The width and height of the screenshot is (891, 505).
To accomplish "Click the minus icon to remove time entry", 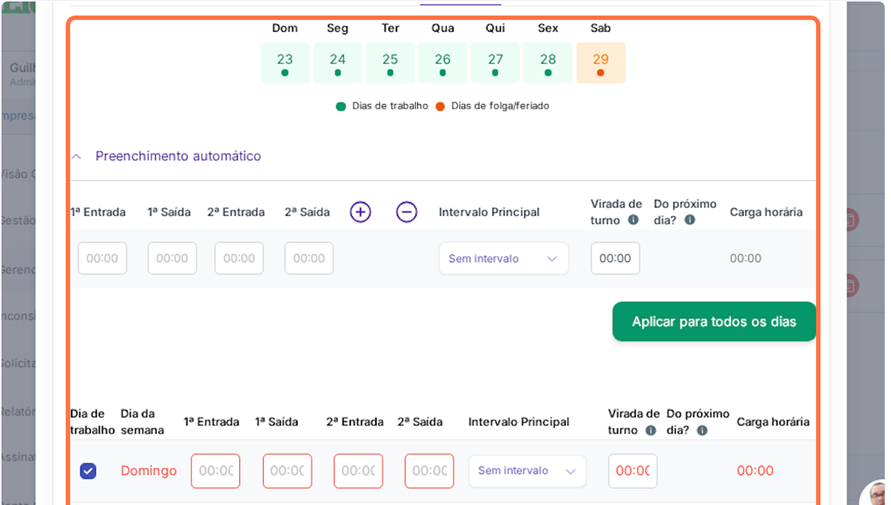I will (406, 212).
